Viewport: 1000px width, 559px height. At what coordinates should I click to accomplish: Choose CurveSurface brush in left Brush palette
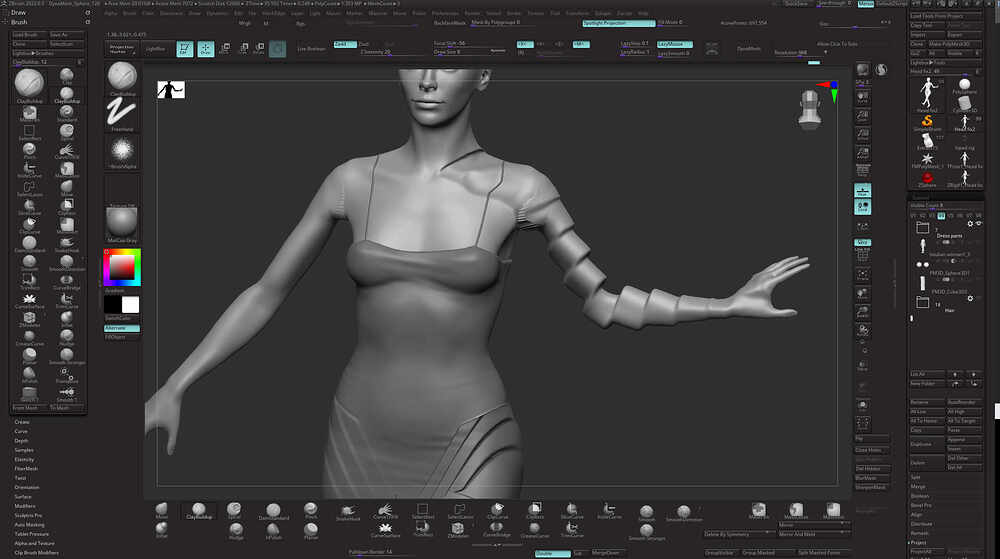(29, 301)
